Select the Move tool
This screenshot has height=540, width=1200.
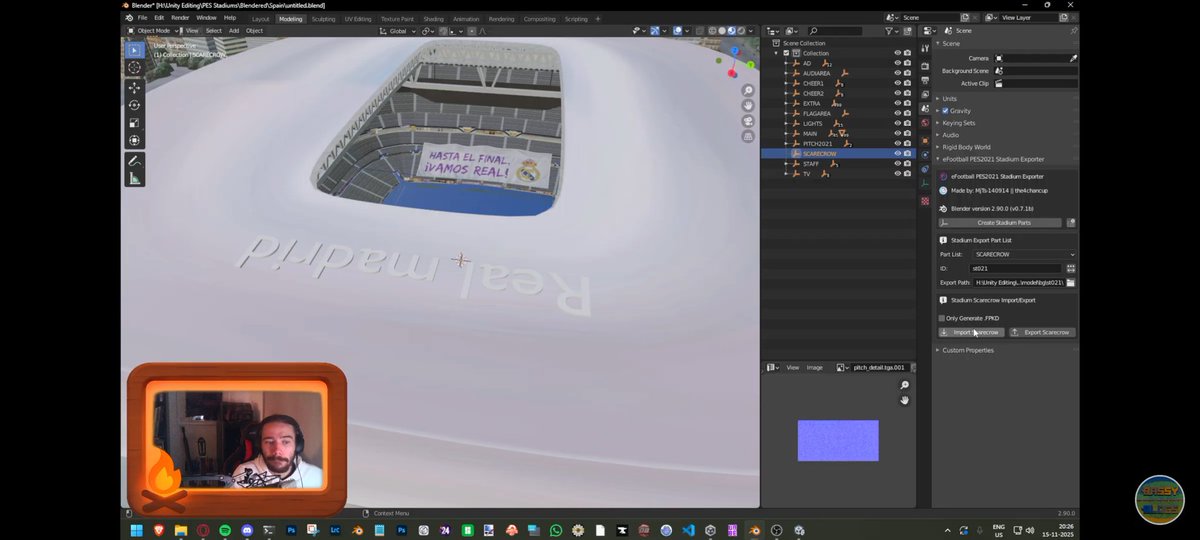pyautogui.click(x=134, y=88)
